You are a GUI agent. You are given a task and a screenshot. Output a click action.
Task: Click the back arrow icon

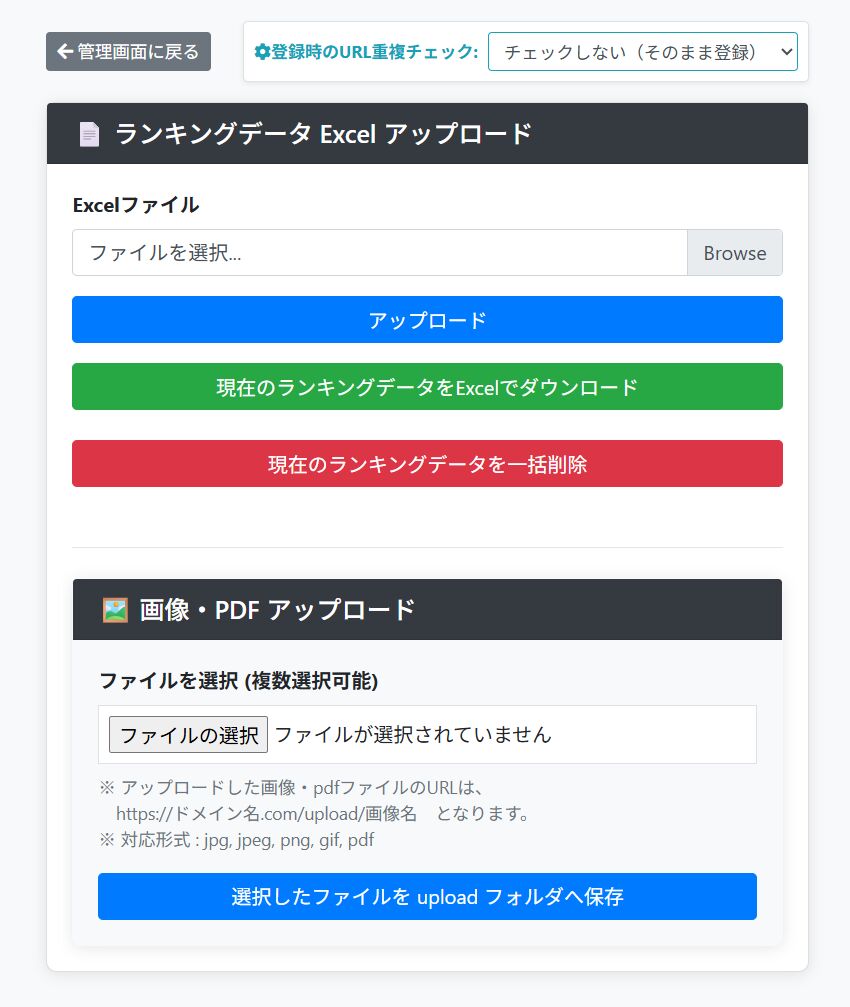65,52
